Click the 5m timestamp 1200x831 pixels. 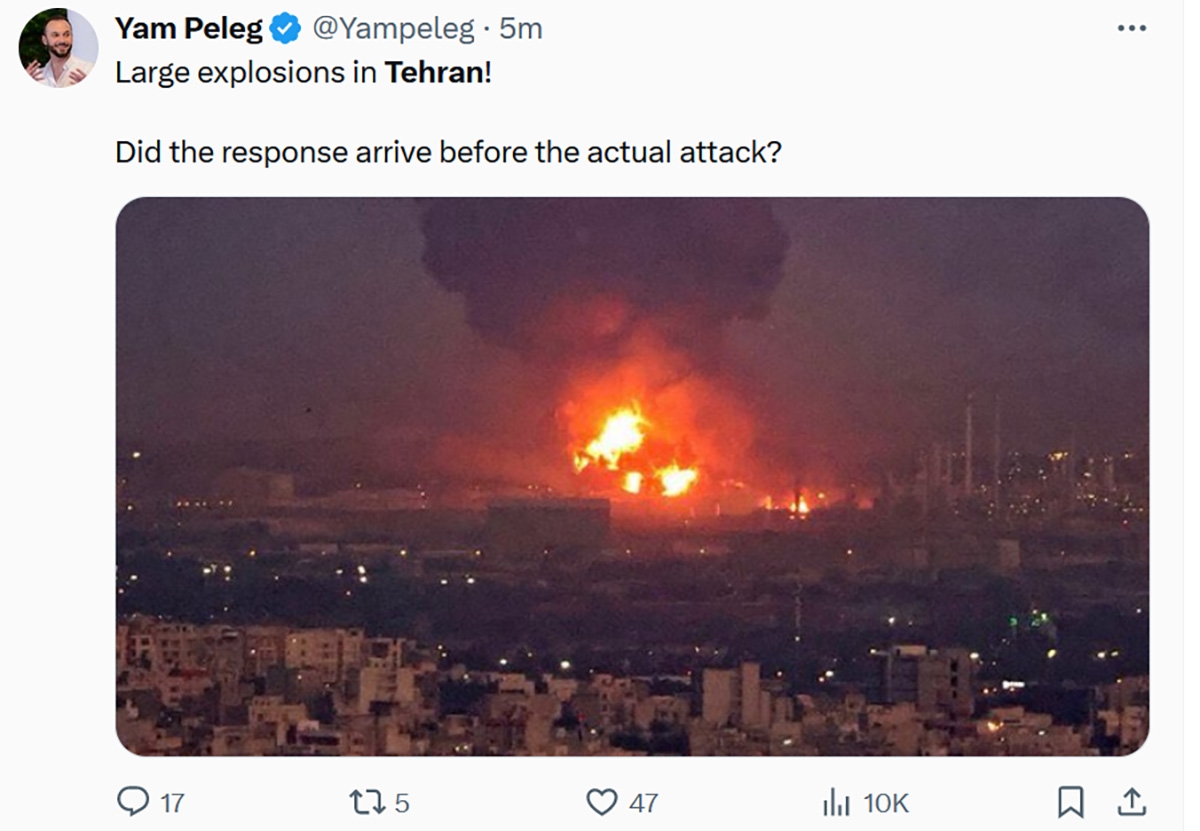(520, 29)
